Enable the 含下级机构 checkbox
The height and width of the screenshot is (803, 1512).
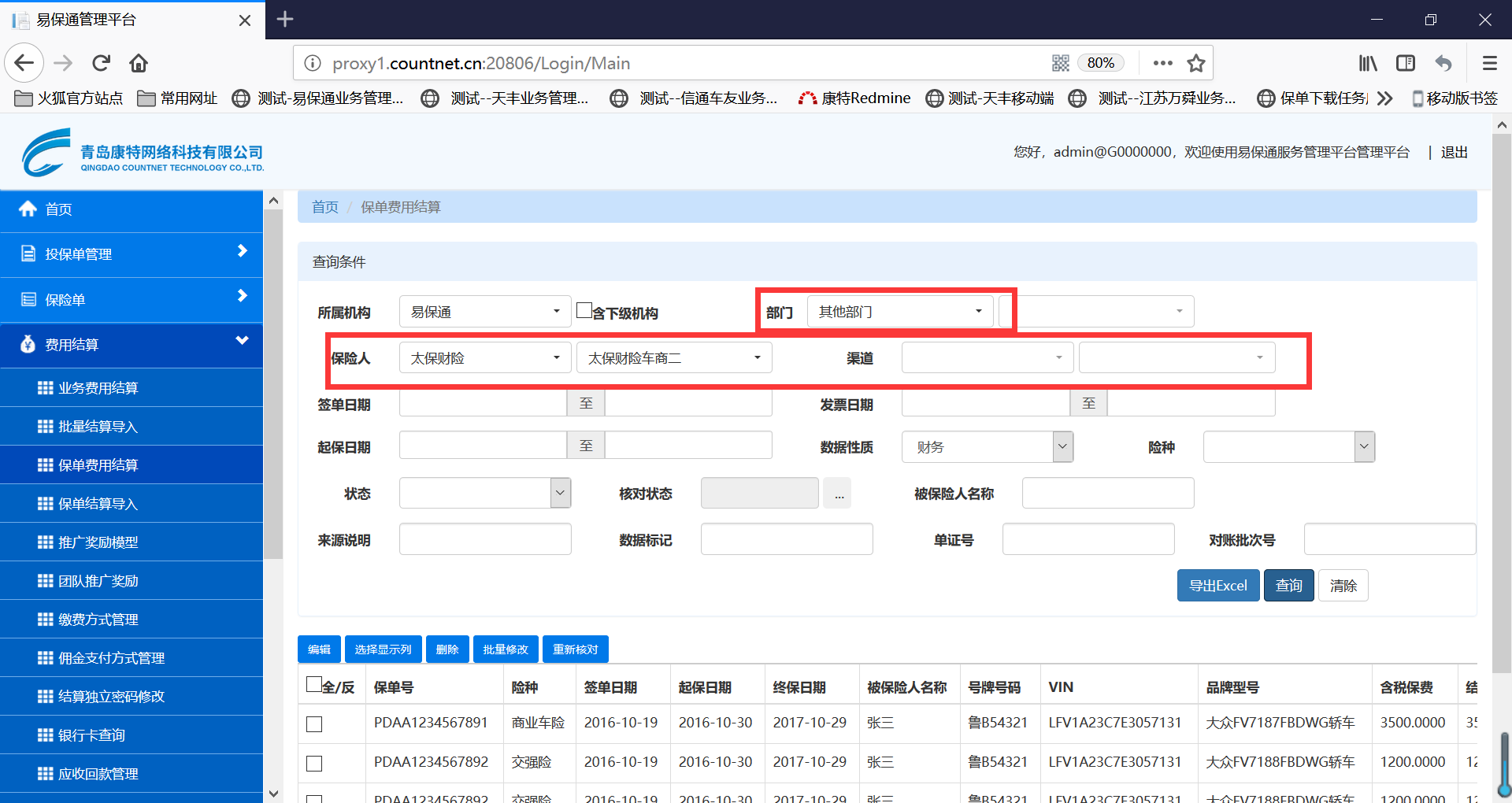point(584,310)
